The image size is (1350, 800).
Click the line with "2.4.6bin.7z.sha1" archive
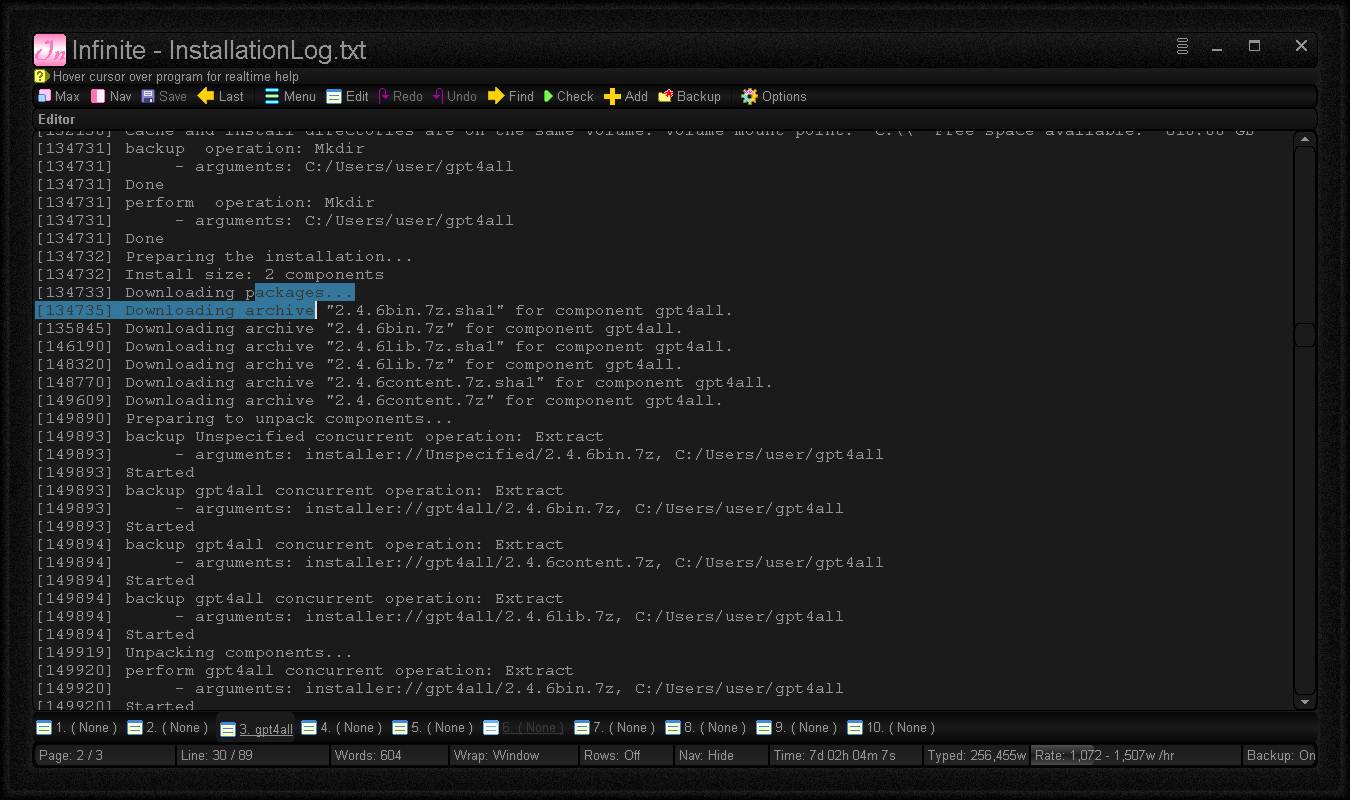(x=385, y=310)
